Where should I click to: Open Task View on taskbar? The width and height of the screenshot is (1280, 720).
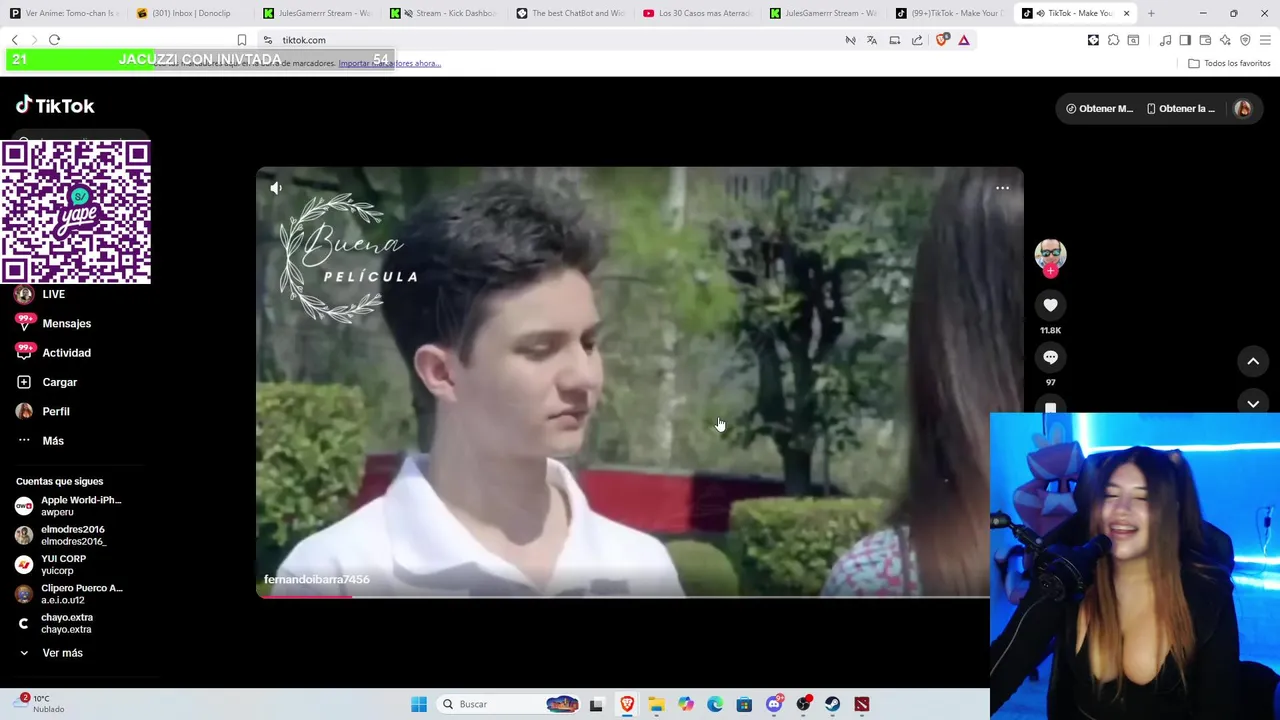click(596, 704)
